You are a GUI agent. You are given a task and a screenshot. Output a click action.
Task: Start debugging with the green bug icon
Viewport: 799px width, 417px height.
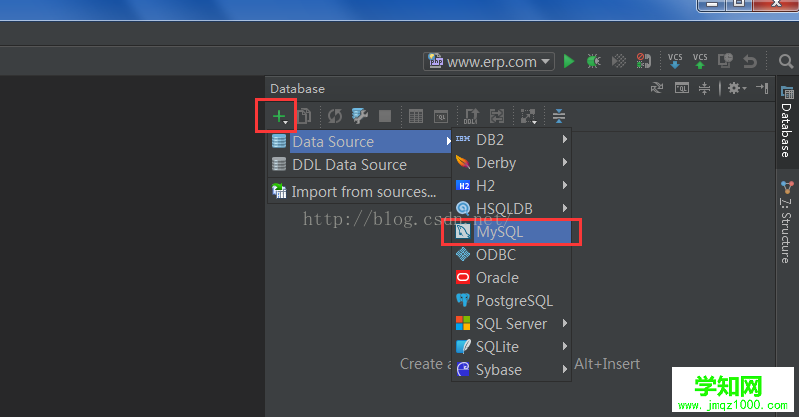click(x=594, y=62)
